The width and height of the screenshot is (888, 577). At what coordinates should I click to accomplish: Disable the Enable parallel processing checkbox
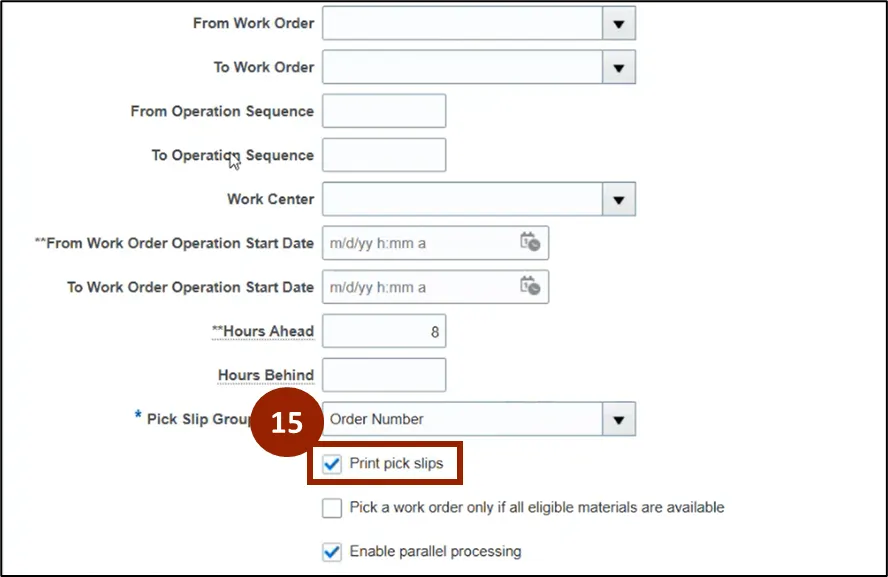click(332, 551)
